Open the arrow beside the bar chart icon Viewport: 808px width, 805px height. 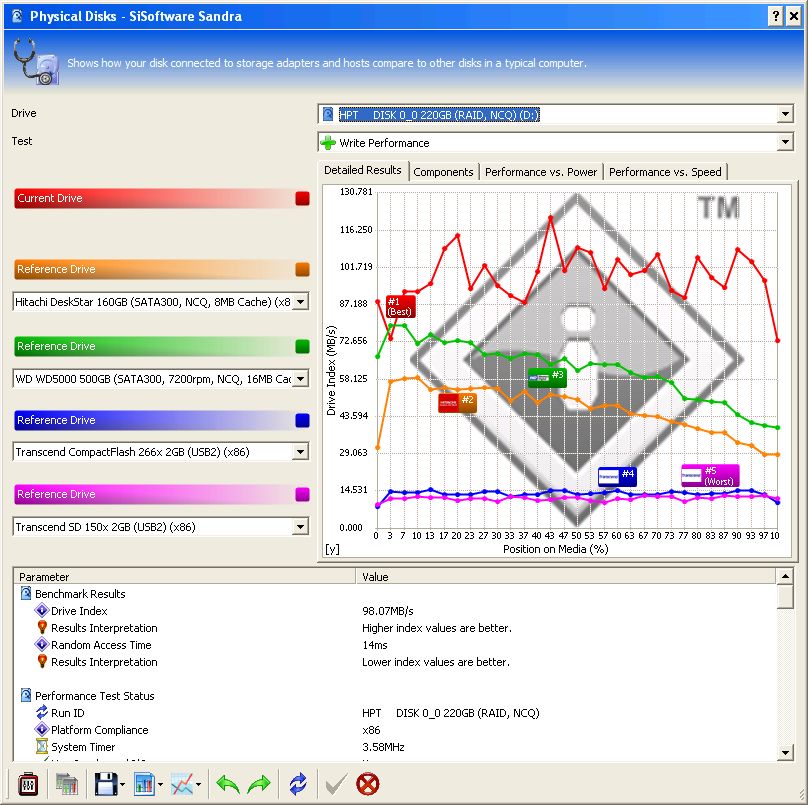[160, 785]
